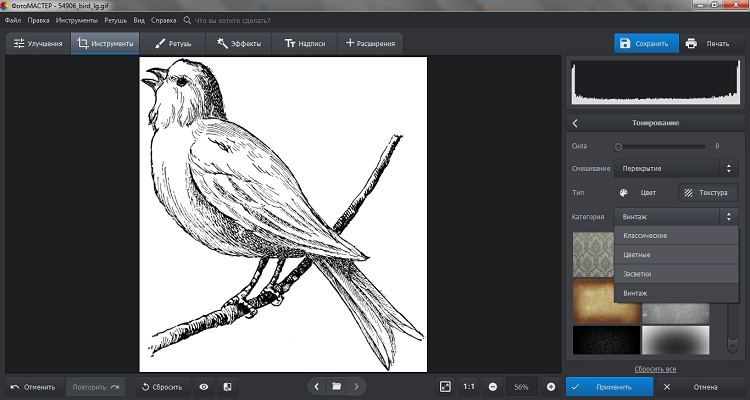Click the Сохранить button
Screen dimensions: 750x400
coord(645,44)
